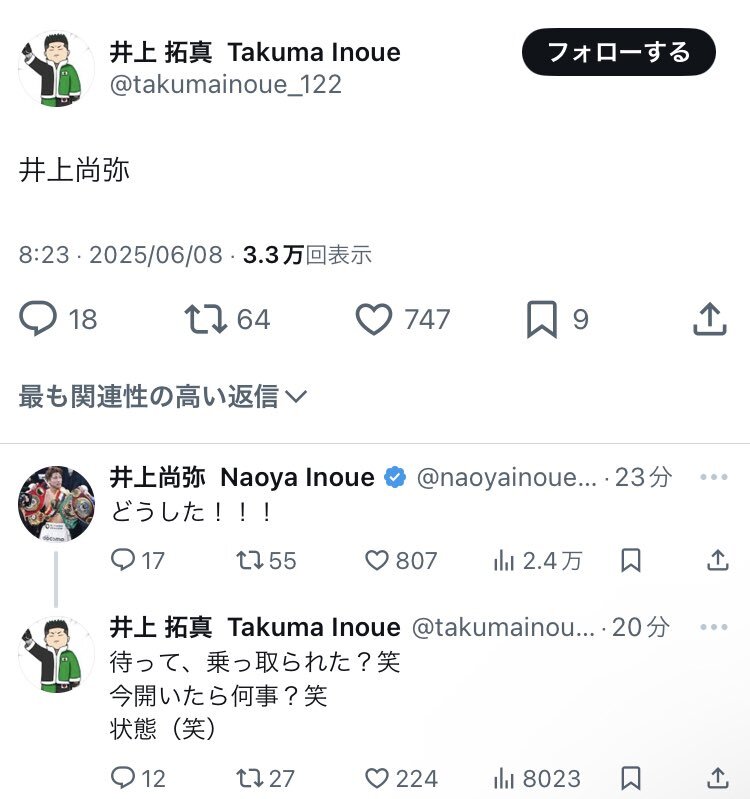Image resolution: width=750 pixels, height=799 pixels.
Task: Retweet the main post showing 64 reposts
Action: (227, 319)
